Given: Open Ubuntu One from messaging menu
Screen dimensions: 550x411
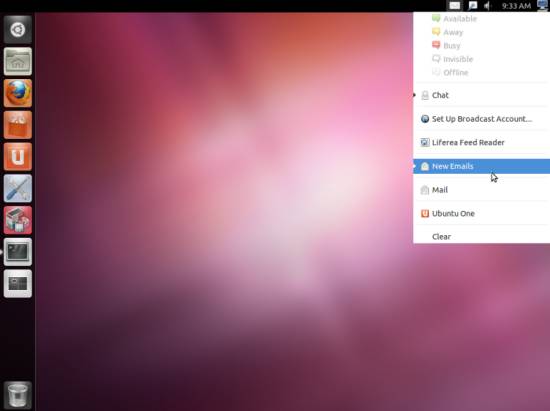Looking at the screenshot, I should [481, 213].
